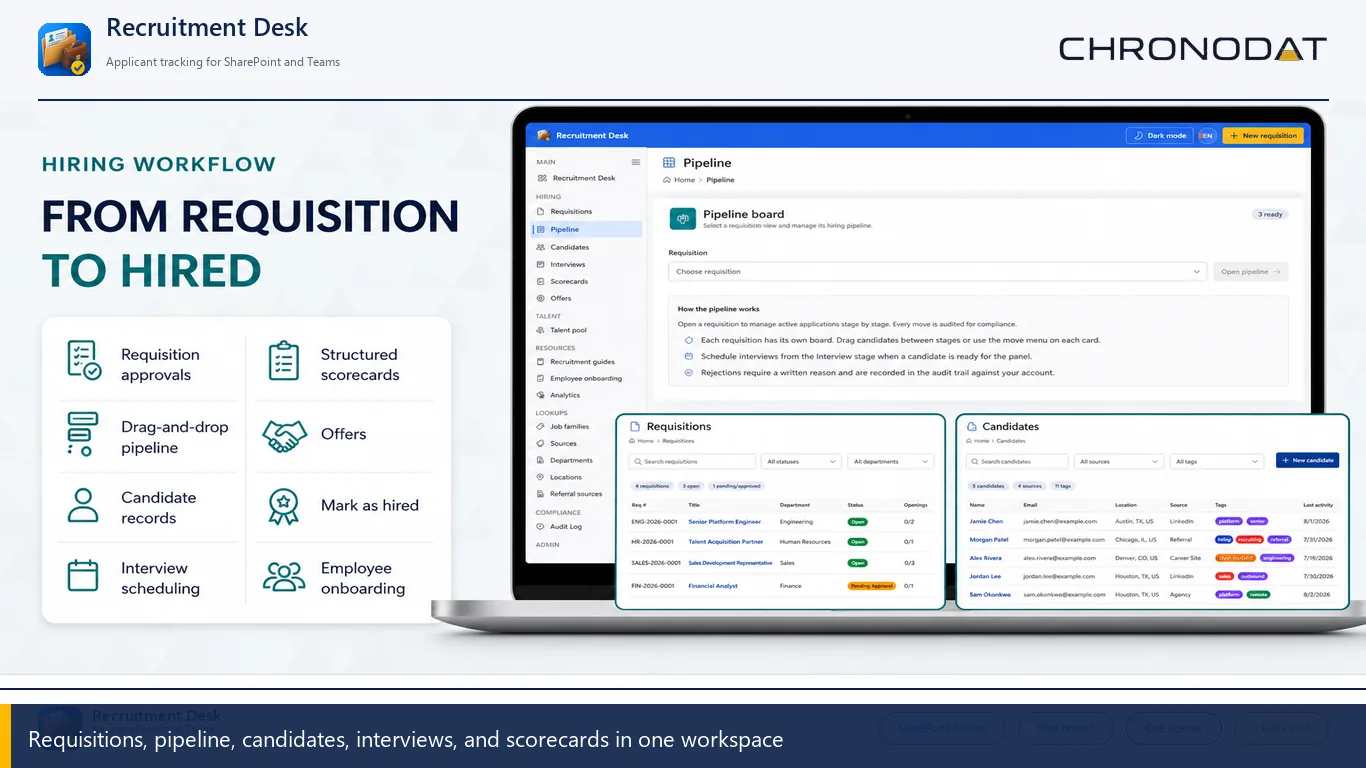Click the Recruitment Desk product logo at top left of the page
Screen dimensions: 1366x768
pyautogui.click(x=64, y=50)
